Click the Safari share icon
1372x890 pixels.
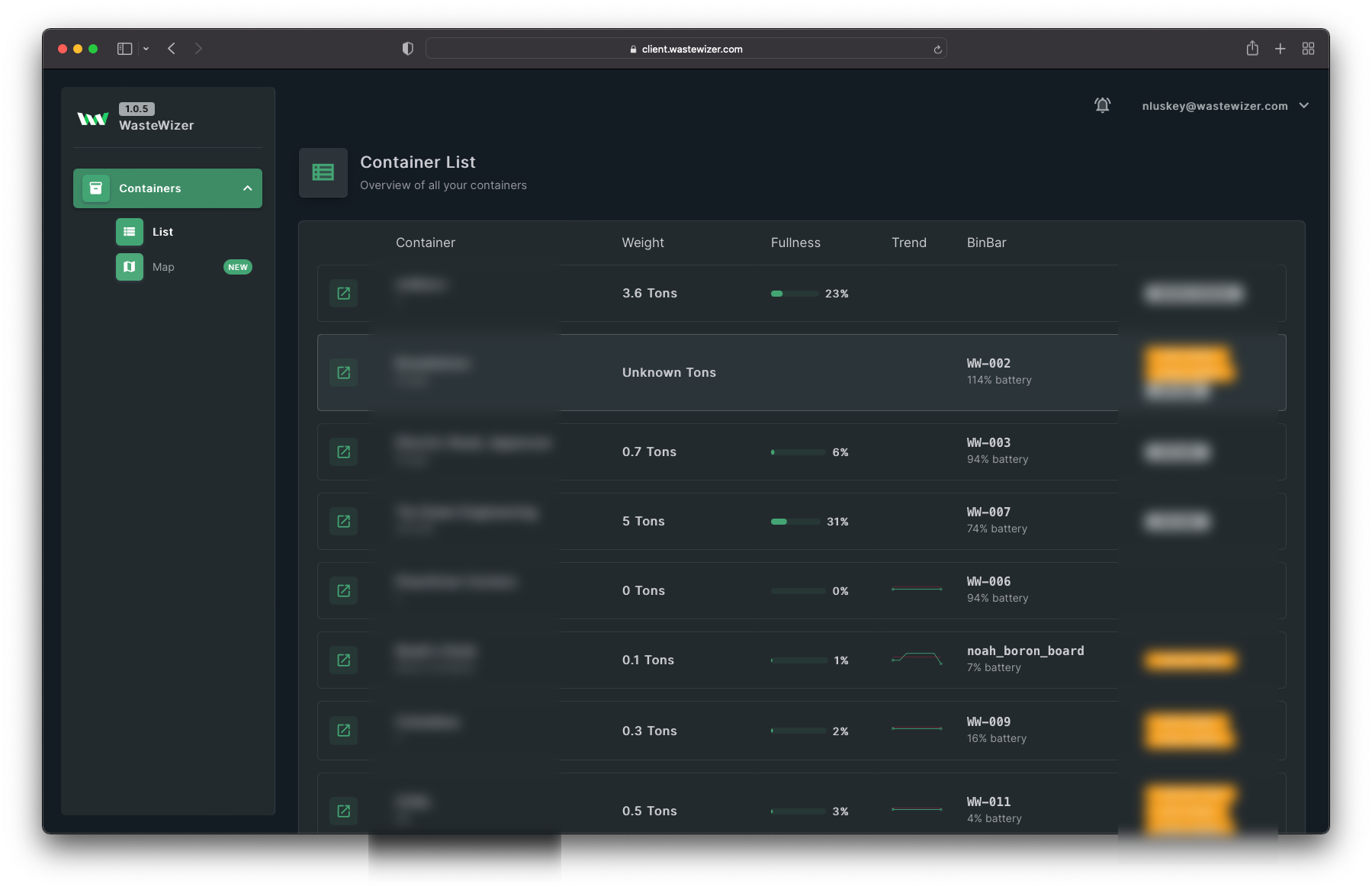click(1252, 49)
